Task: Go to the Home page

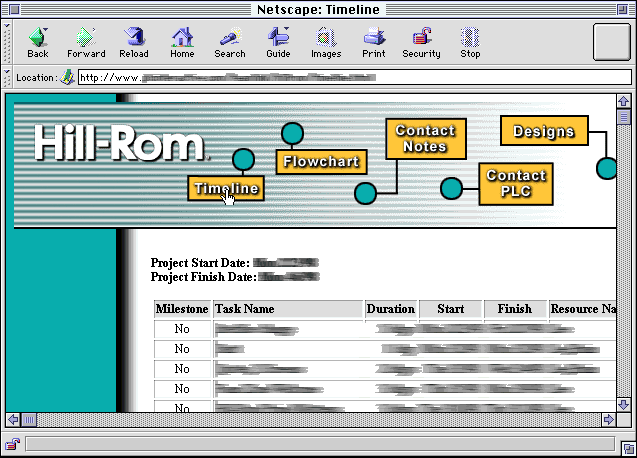Action: [182, 43]
